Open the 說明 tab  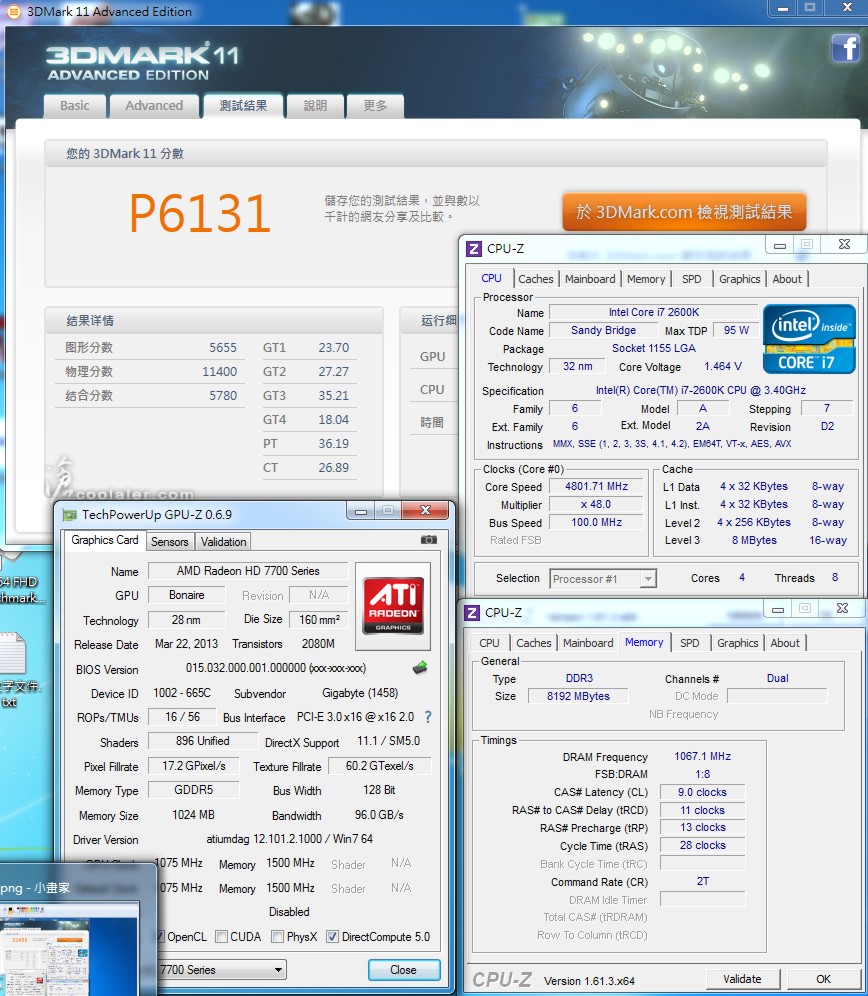(315, 105)
